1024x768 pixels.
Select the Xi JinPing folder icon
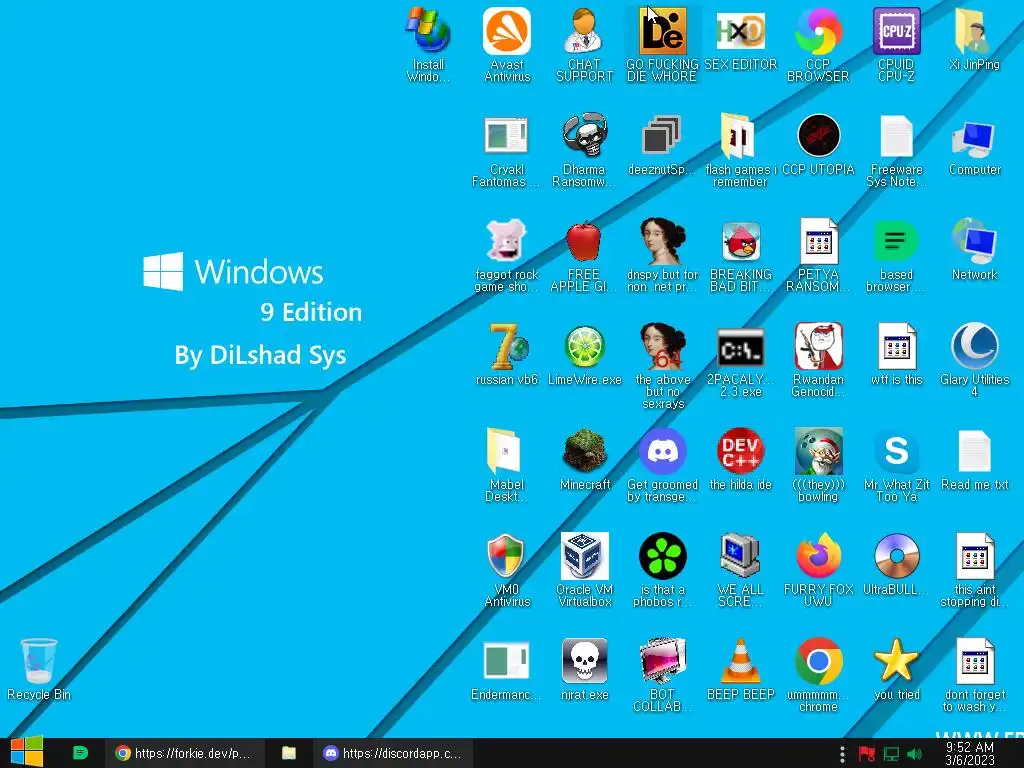(x=974, y=39)
